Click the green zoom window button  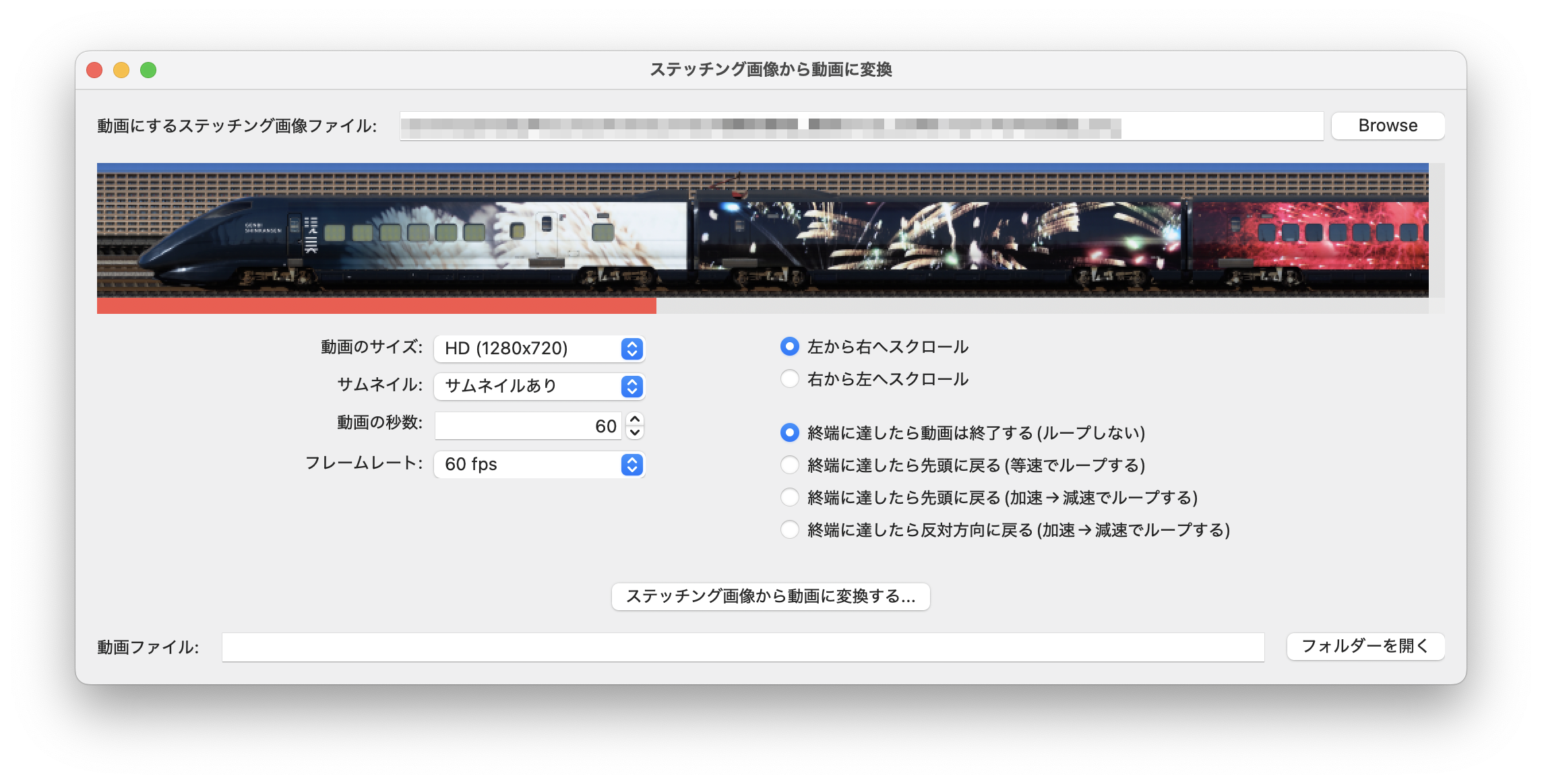tap(148, 70)
